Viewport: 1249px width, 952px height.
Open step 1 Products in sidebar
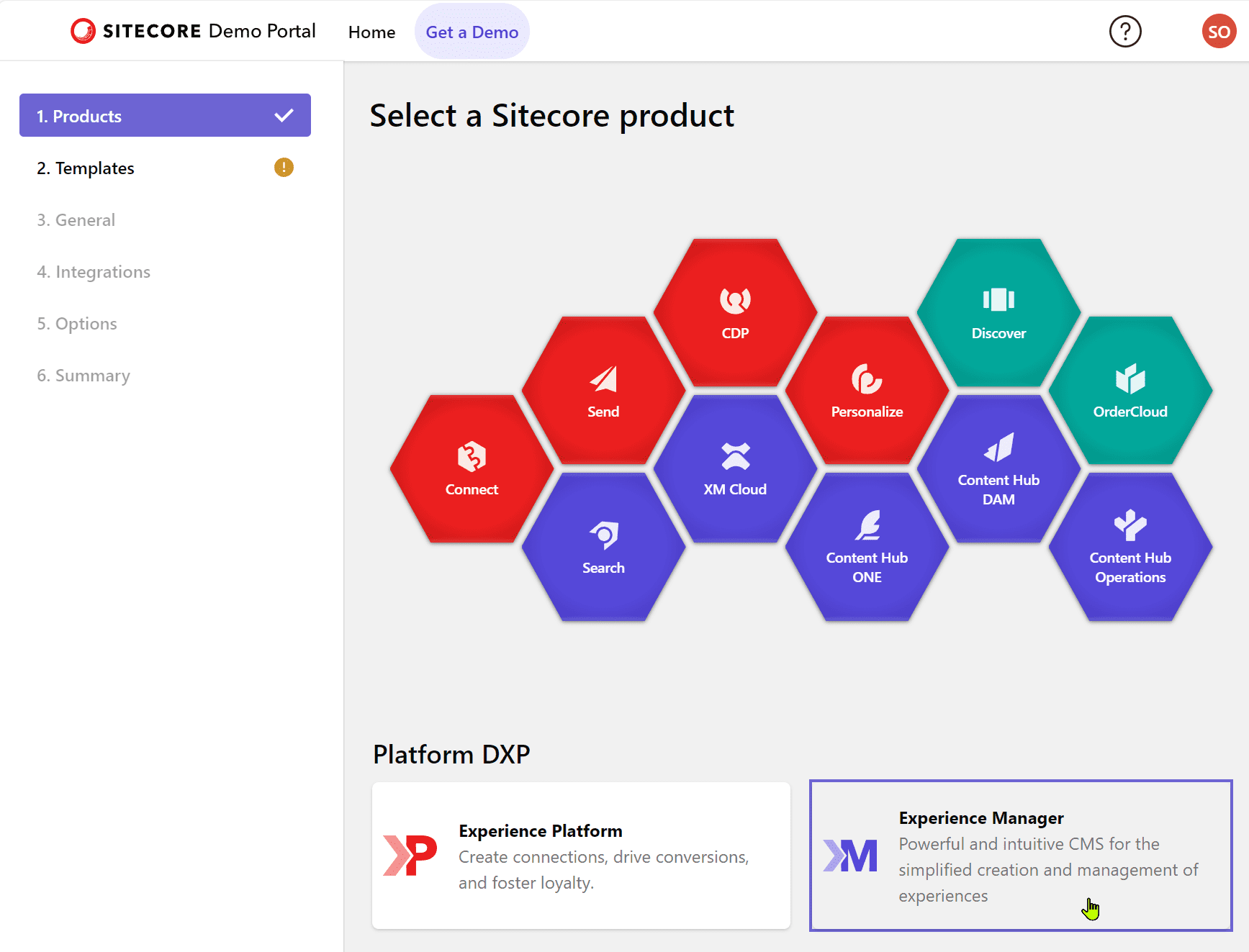coord(165,116)
